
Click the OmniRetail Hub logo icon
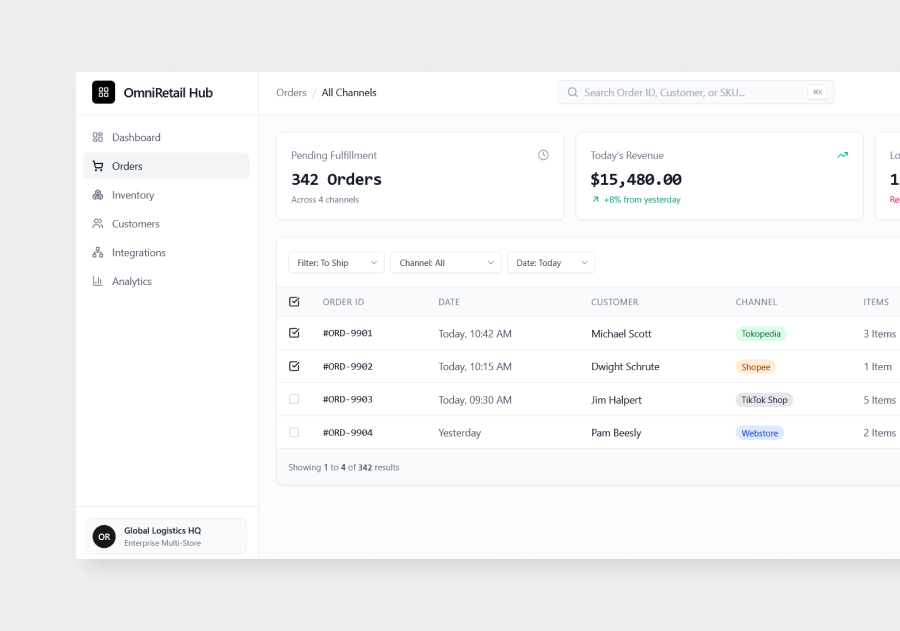click(x=103, y=92)
